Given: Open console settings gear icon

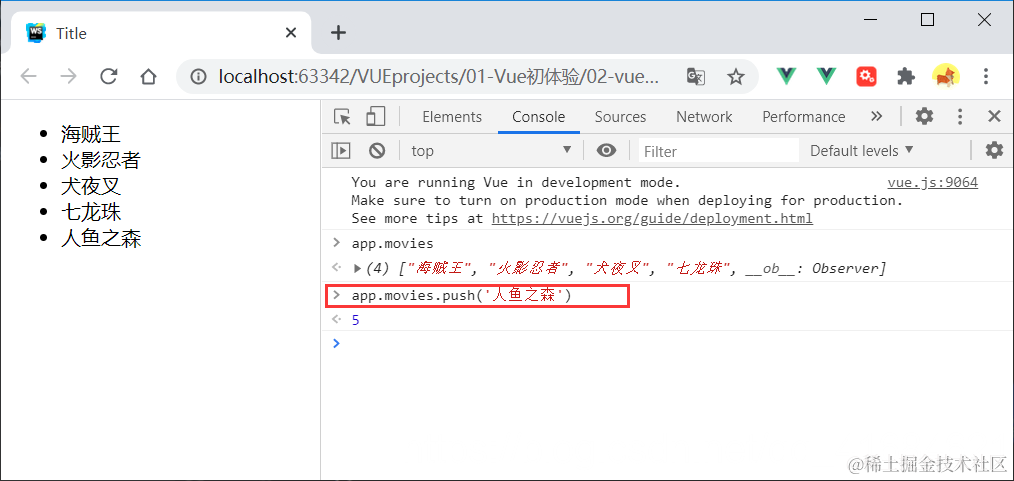Looking at the screenshot, I should point(994,151).
